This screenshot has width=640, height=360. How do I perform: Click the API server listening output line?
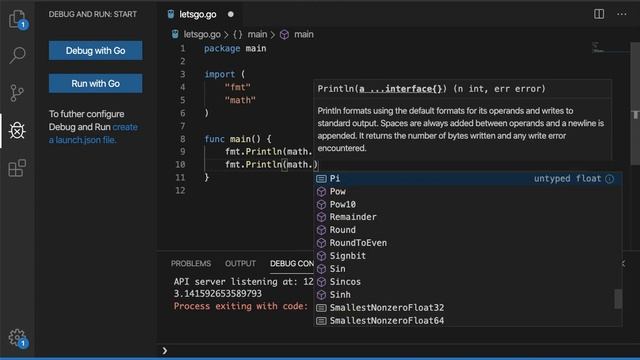[244, 282]
